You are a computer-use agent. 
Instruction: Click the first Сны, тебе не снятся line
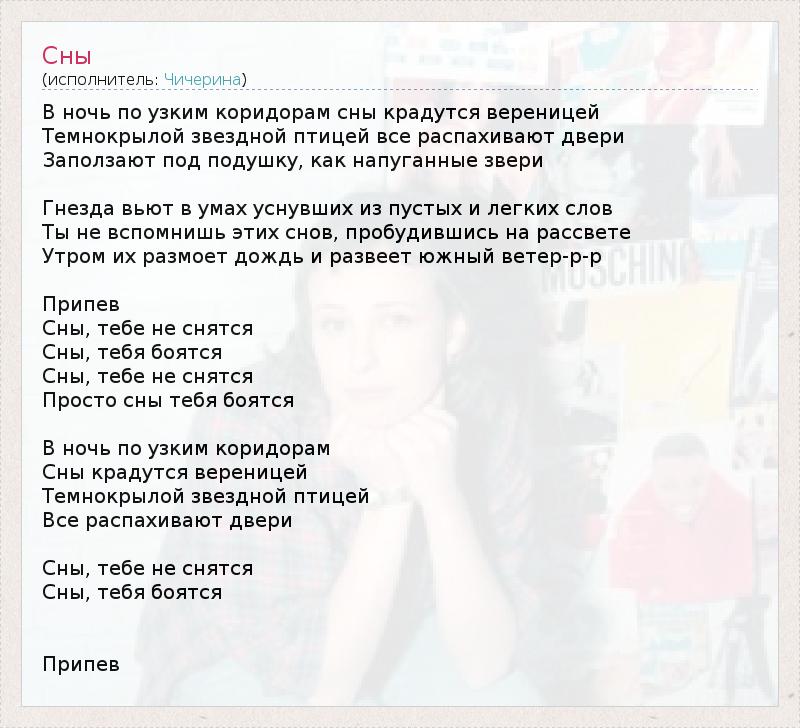click(147, 329)
